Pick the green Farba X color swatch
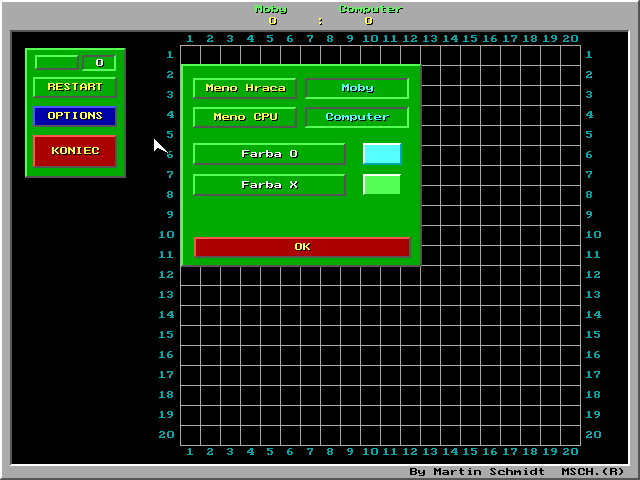Screen dimensions: 640x480 tap(382, 185)
